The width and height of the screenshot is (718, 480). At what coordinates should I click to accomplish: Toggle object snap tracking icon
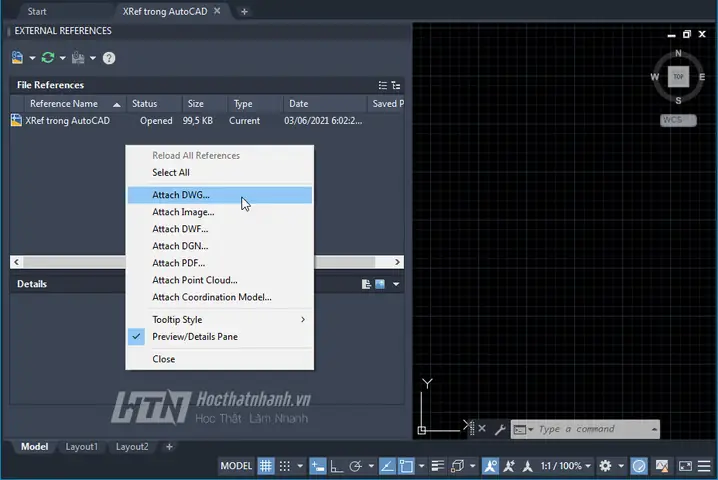[x=387, y=466]
